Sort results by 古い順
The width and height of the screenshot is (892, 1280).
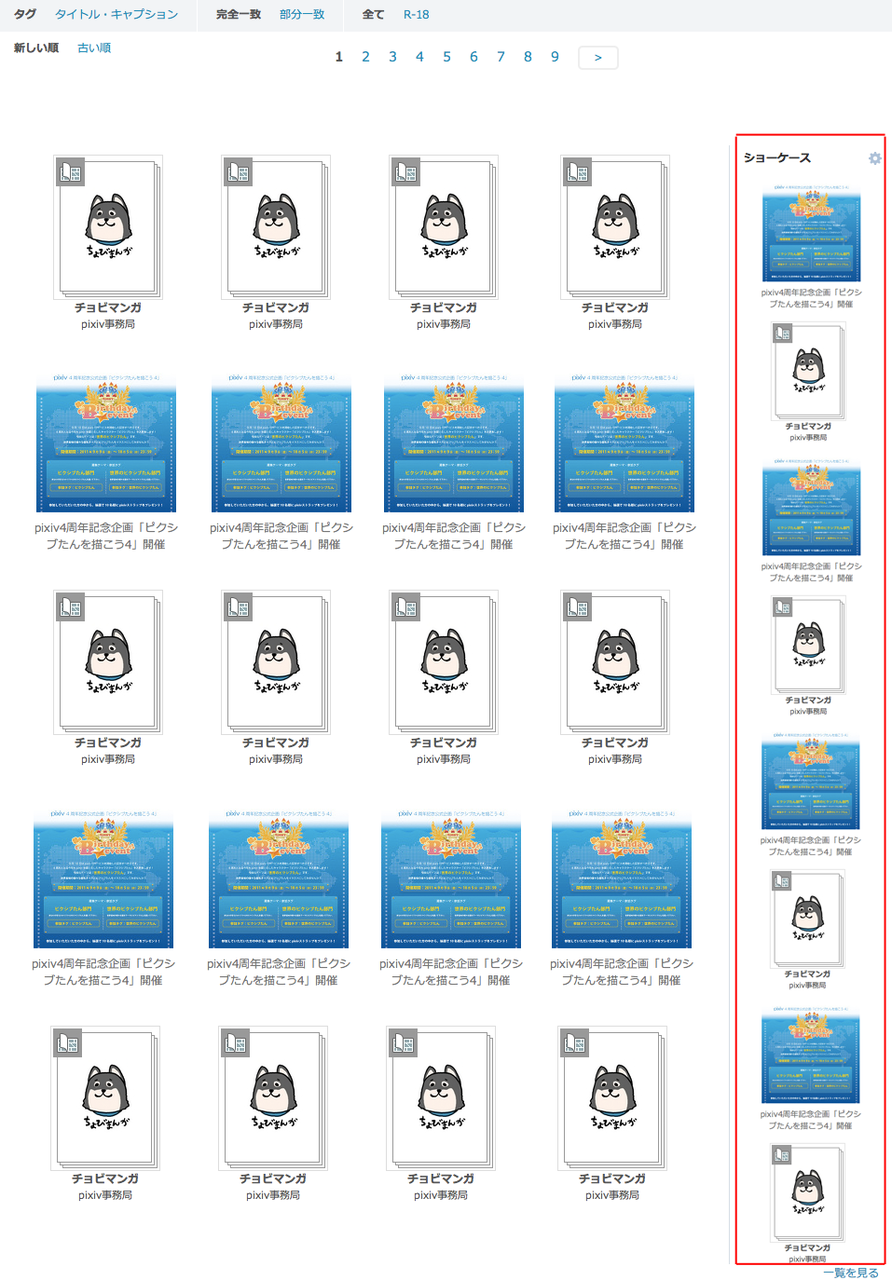94,48
